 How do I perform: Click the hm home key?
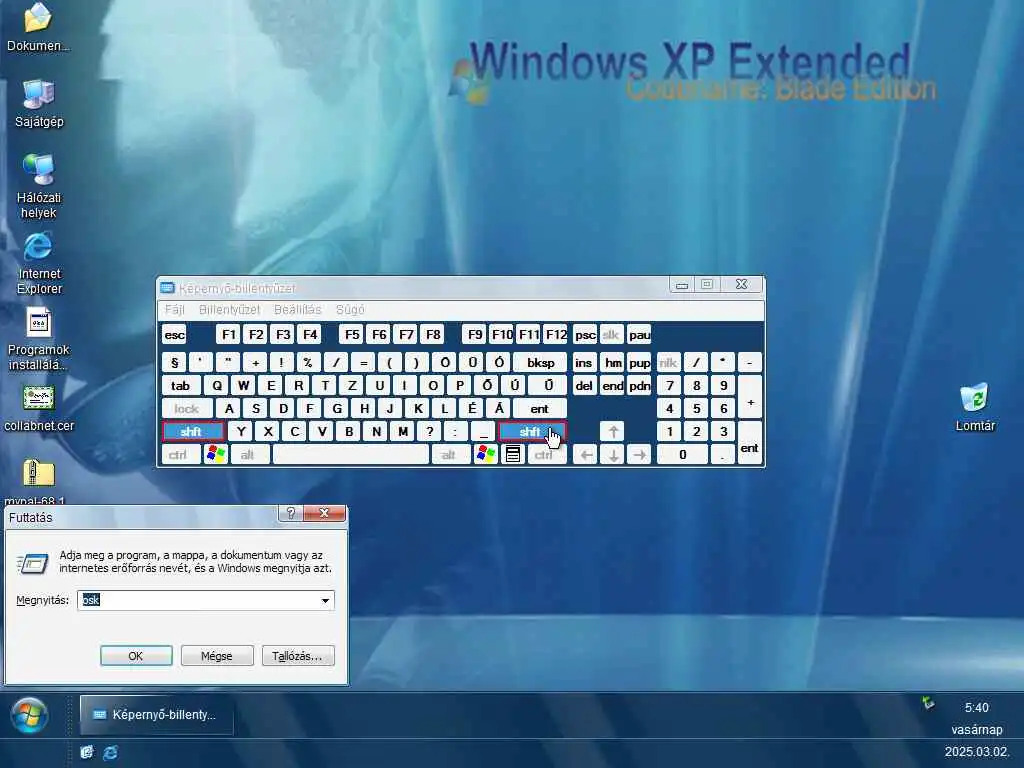(x=613, y=362)
